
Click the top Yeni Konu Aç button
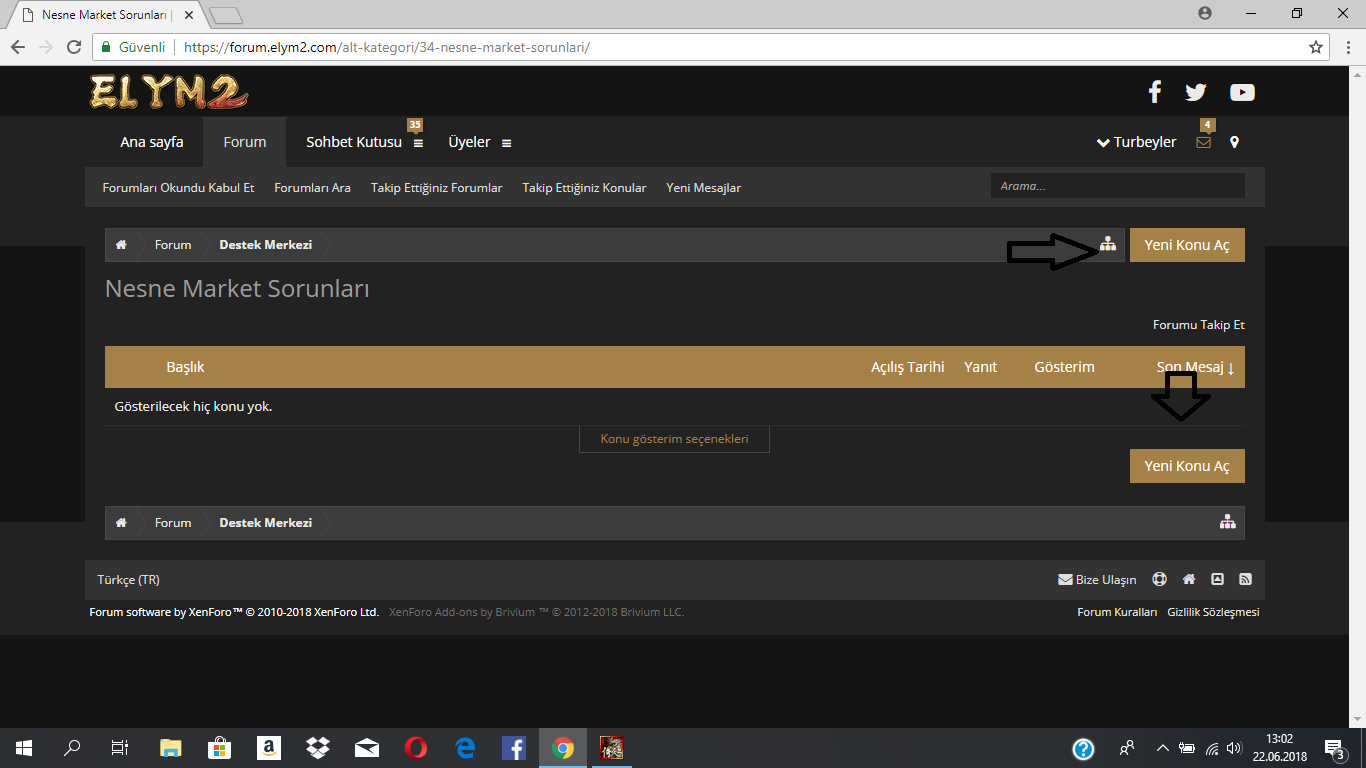click(x=1186, y=245)
